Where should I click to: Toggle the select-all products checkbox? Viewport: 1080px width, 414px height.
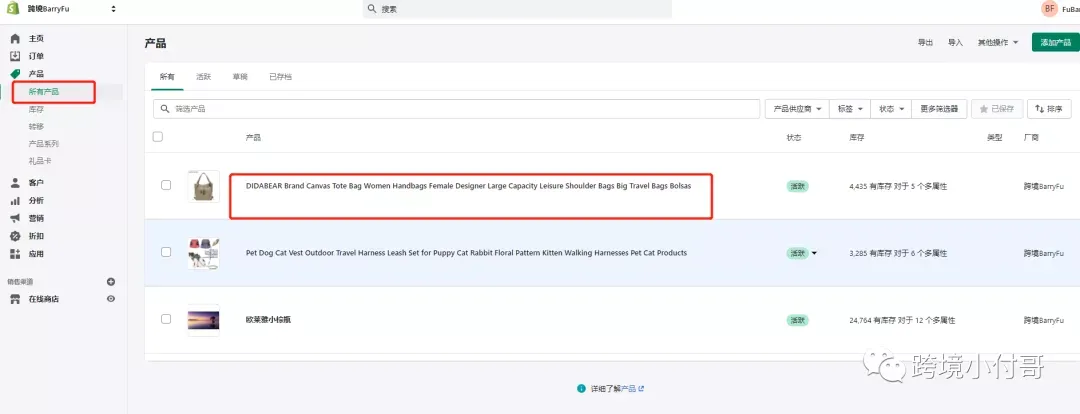pyautogui.click(x=158, y=137)
